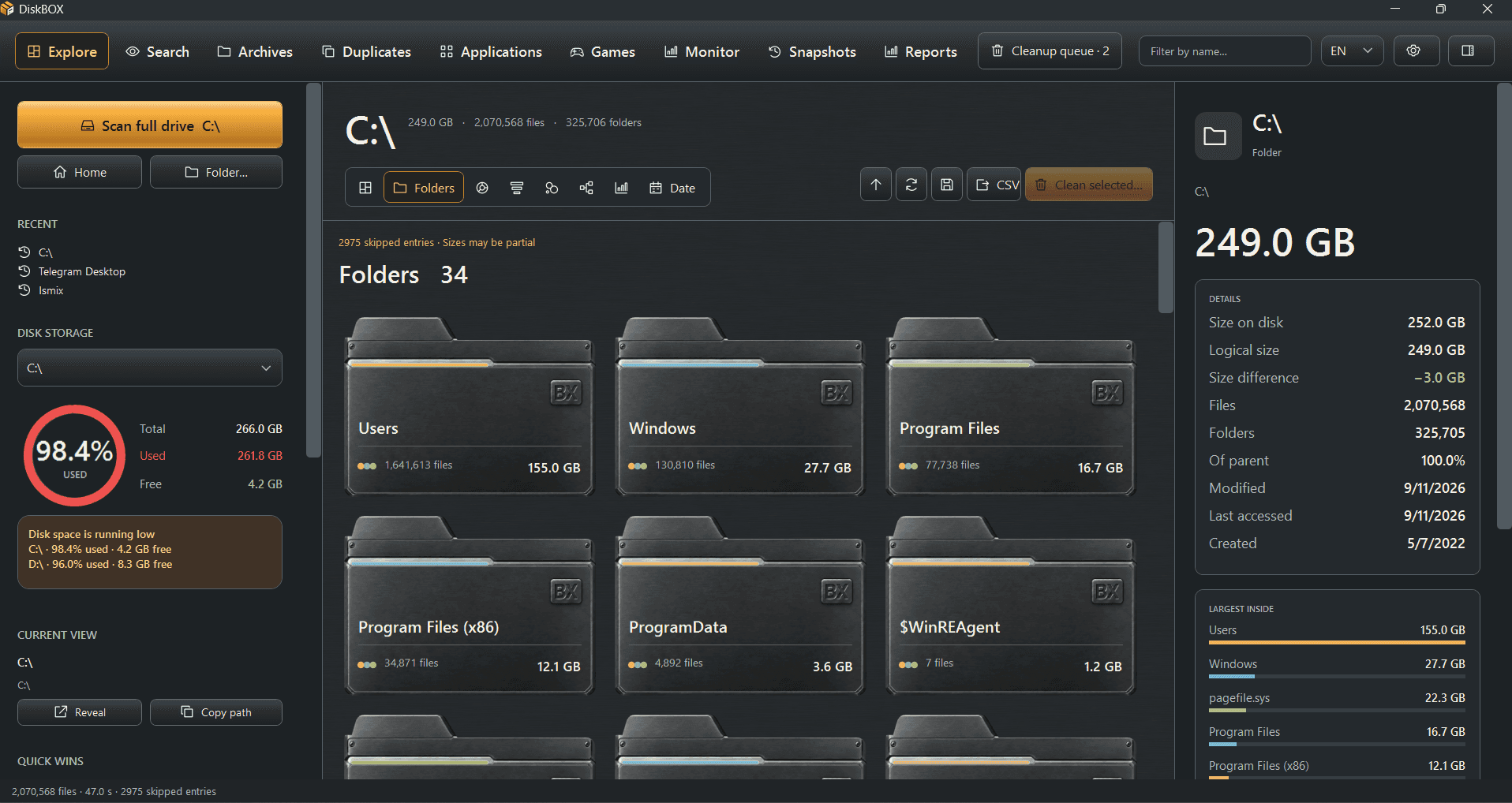Select the bar chart view icon
Viewport: 1512px width, 803px height.
[x=621, y=188]
